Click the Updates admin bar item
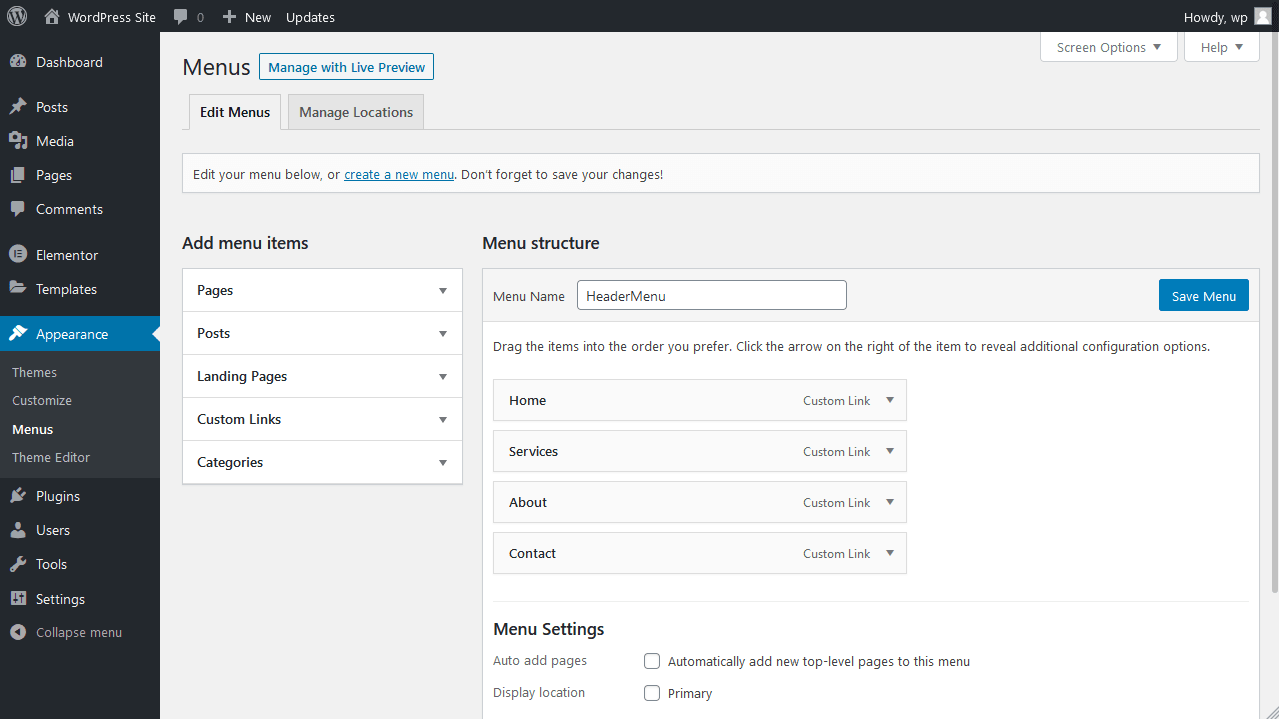Image resolution: width=1279 pixels, height=719 pixels. coord(310,17)
